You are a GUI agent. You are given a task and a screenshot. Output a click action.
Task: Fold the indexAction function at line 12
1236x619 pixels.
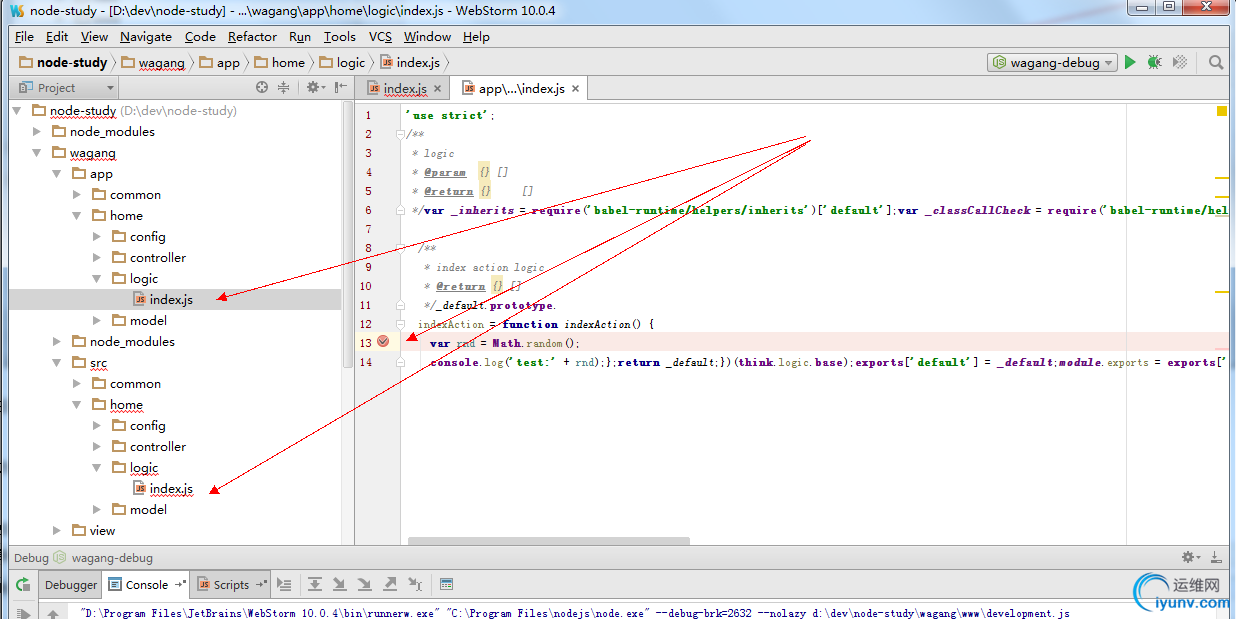[400, 324]
